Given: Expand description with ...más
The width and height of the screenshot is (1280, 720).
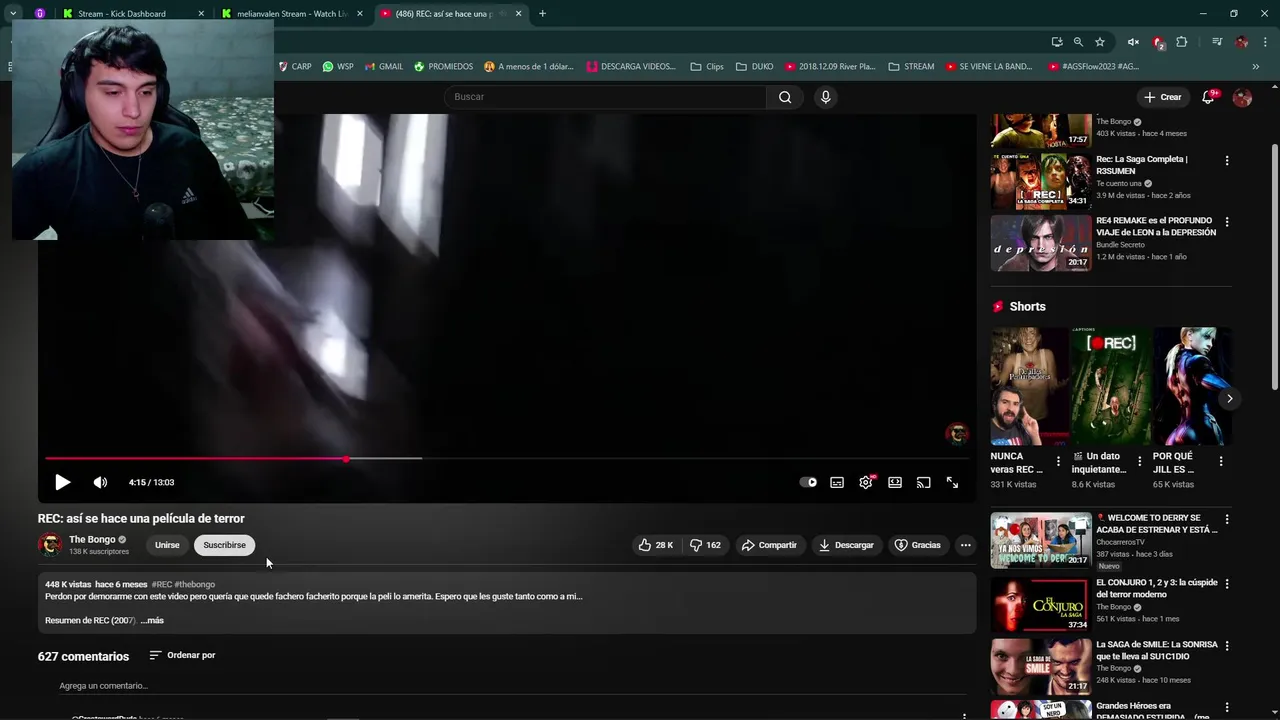Looking at the screenshot, I should pyautogui.click(x=152, y=620).
